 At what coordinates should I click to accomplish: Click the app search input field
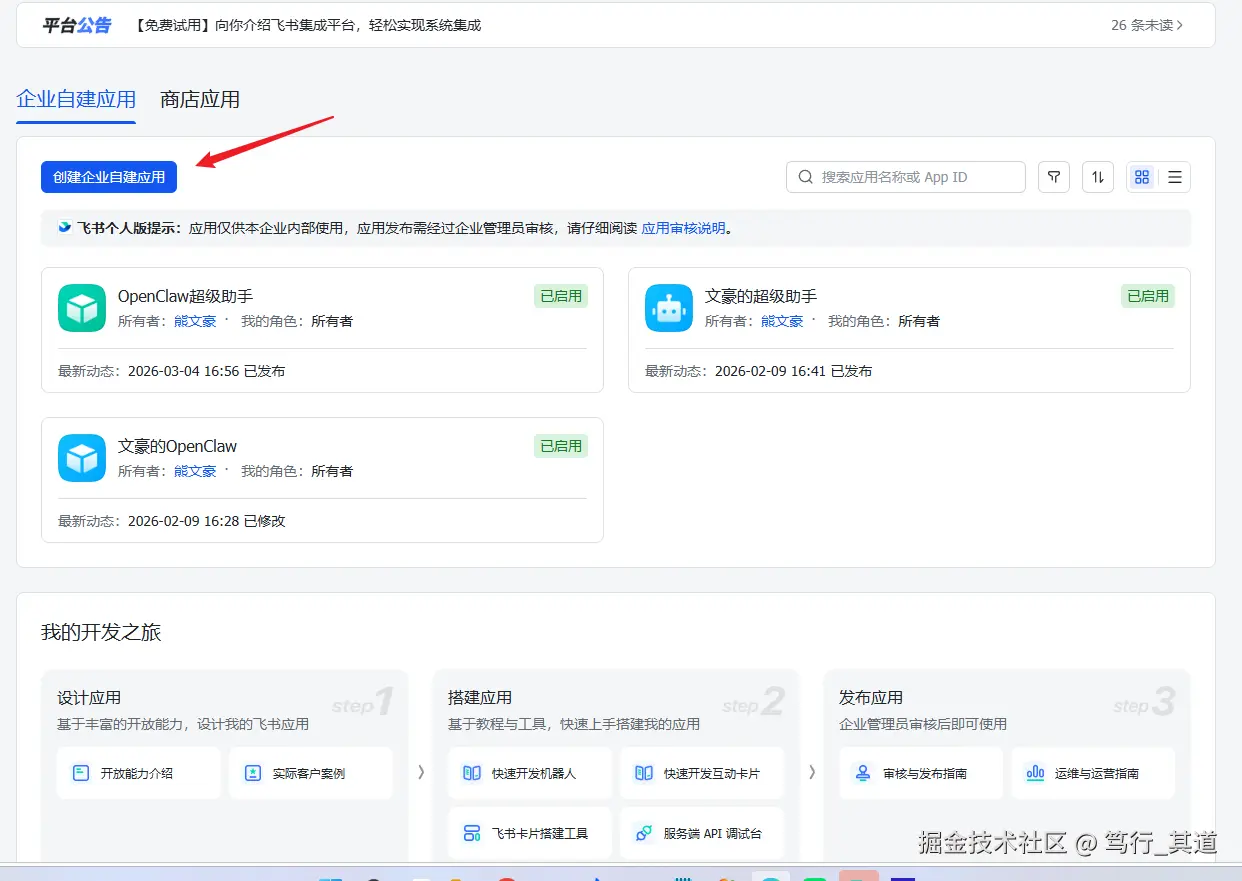pos(905,177)
